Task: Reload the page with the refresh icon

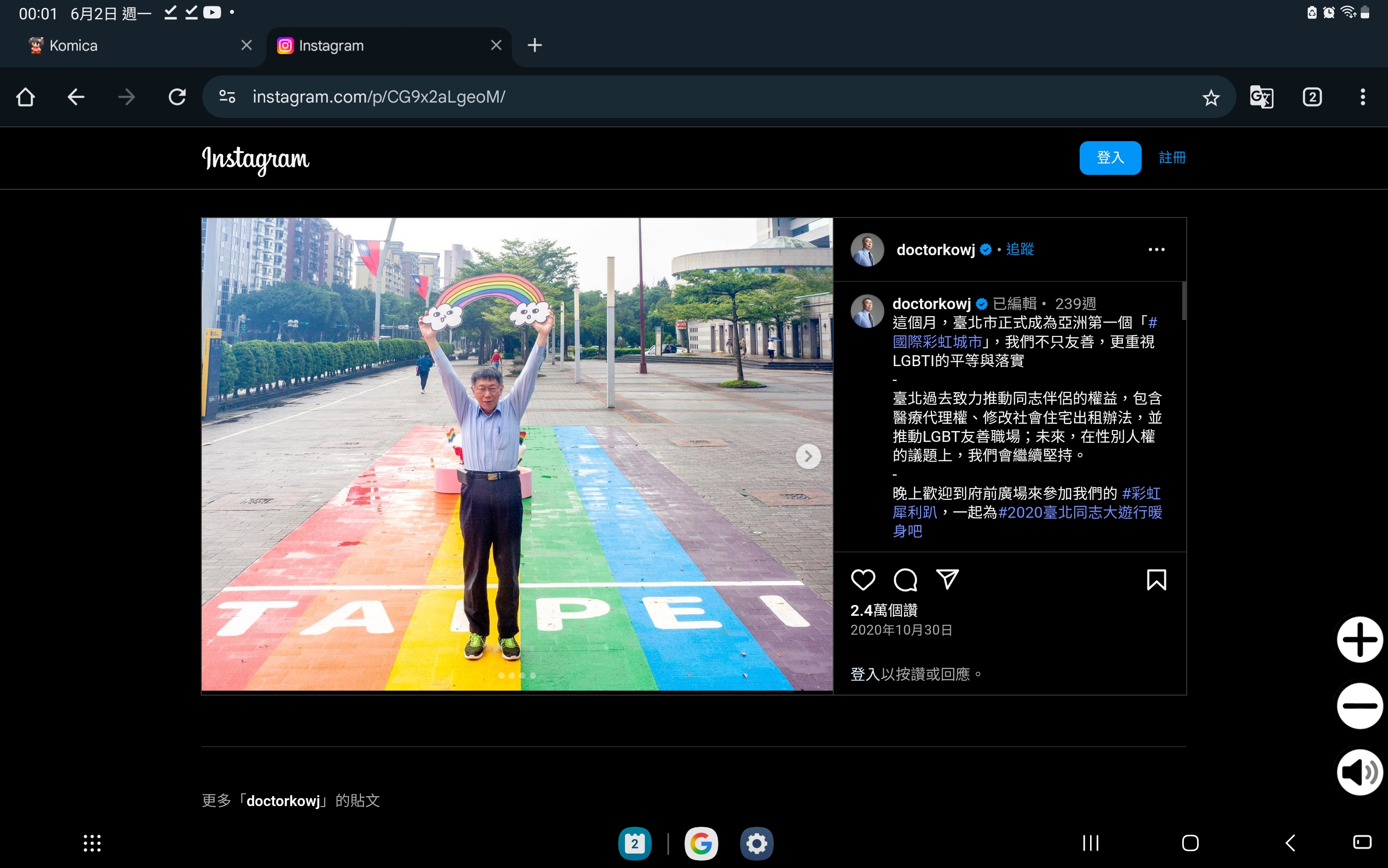Action: (x=177, y=97)
